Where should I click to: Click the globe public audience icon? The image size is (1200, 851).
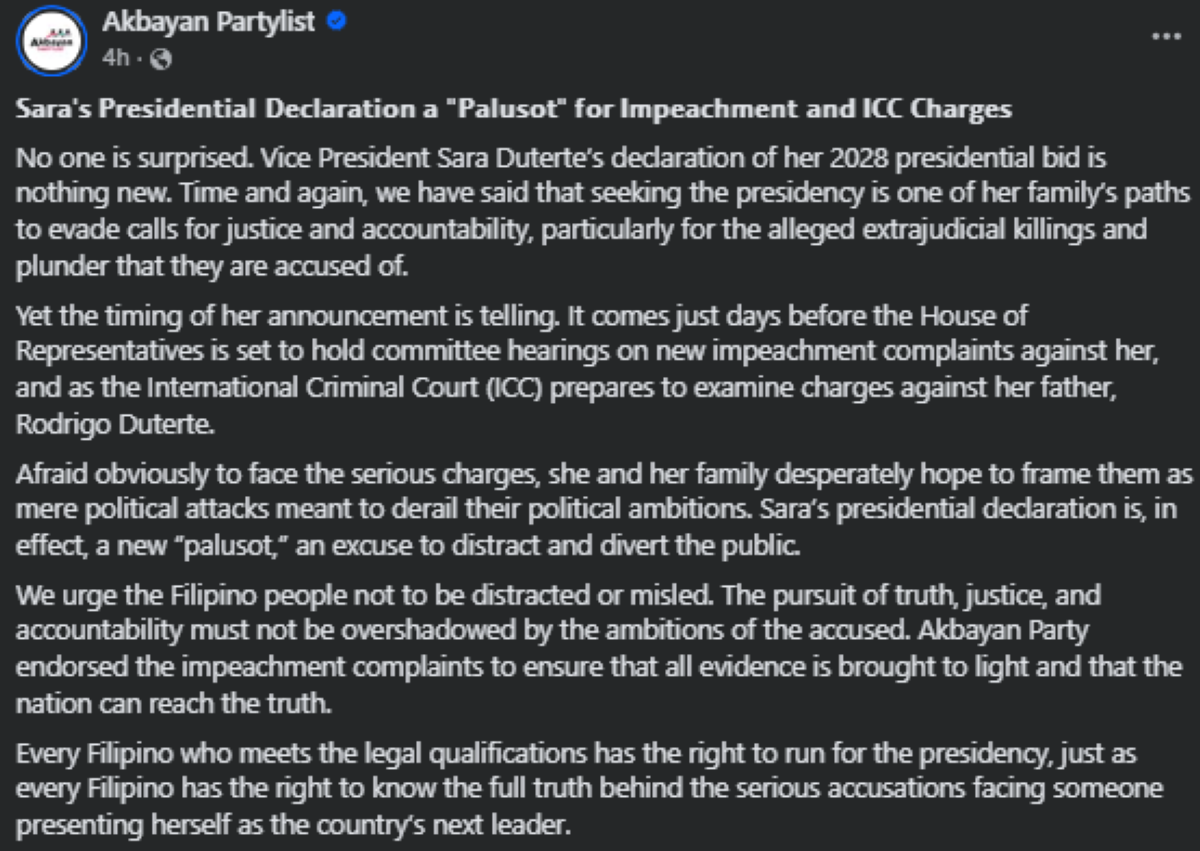click(x=161, y=59)
